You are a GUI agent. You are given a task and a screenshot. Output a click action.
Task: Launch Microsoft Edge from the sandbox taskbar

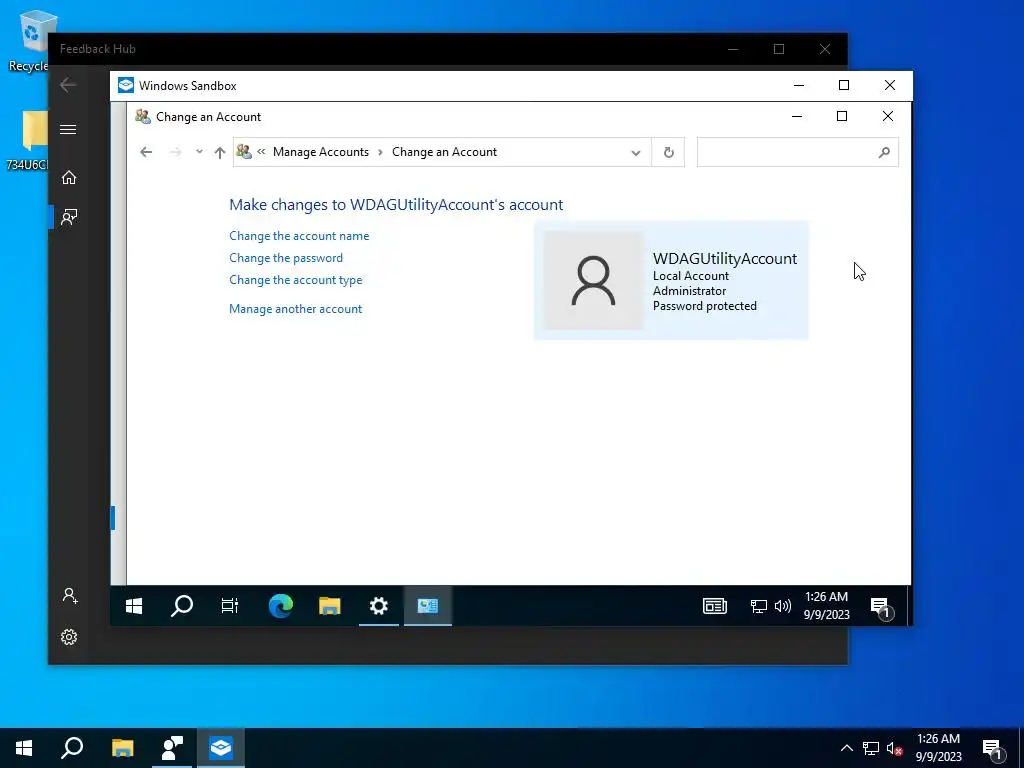pyautogui.click(x=281, y=606)
